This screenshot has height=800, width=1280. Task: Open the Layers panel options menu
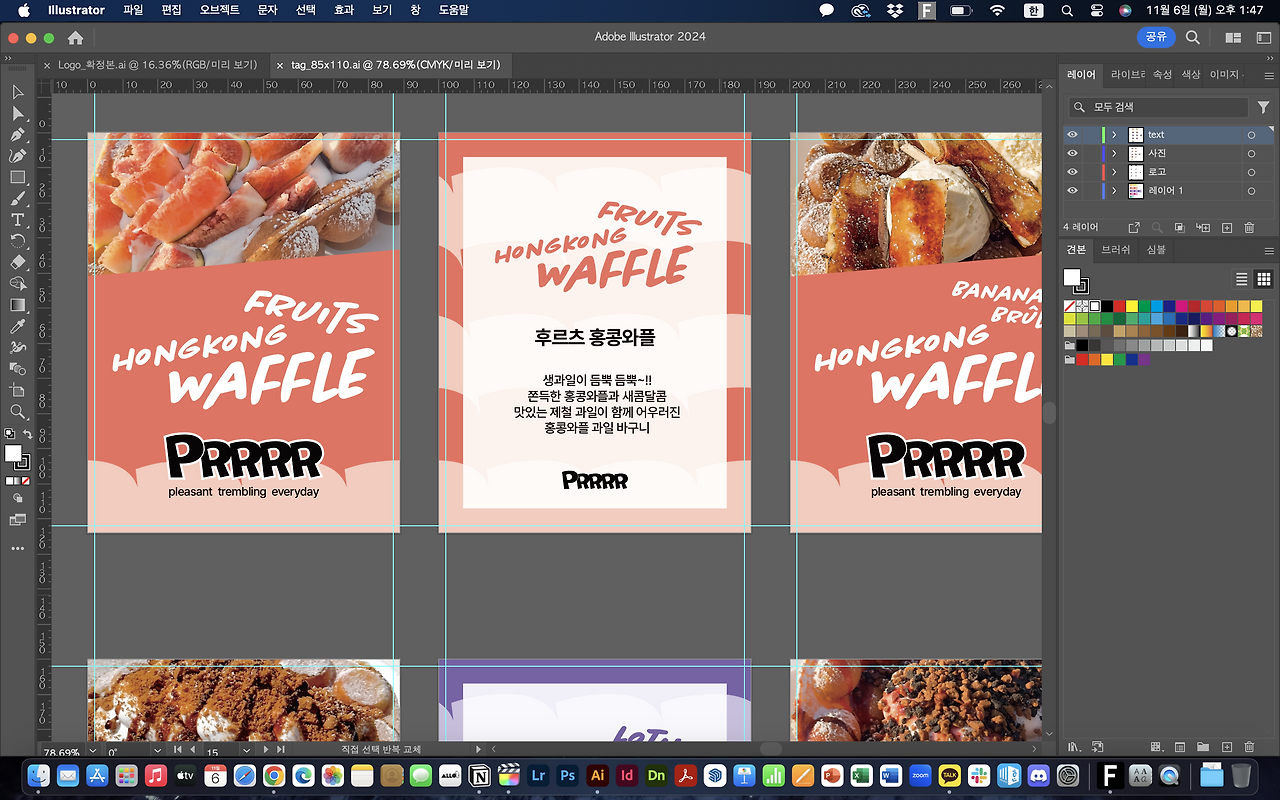tap(1269, 75)
